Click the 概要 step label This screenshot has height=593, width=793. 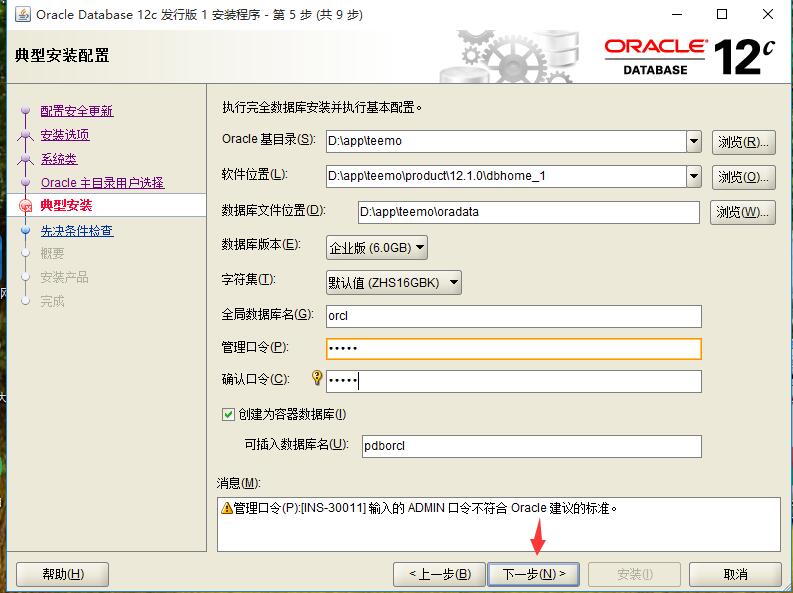pyautogui.click(x=52, y=253)
